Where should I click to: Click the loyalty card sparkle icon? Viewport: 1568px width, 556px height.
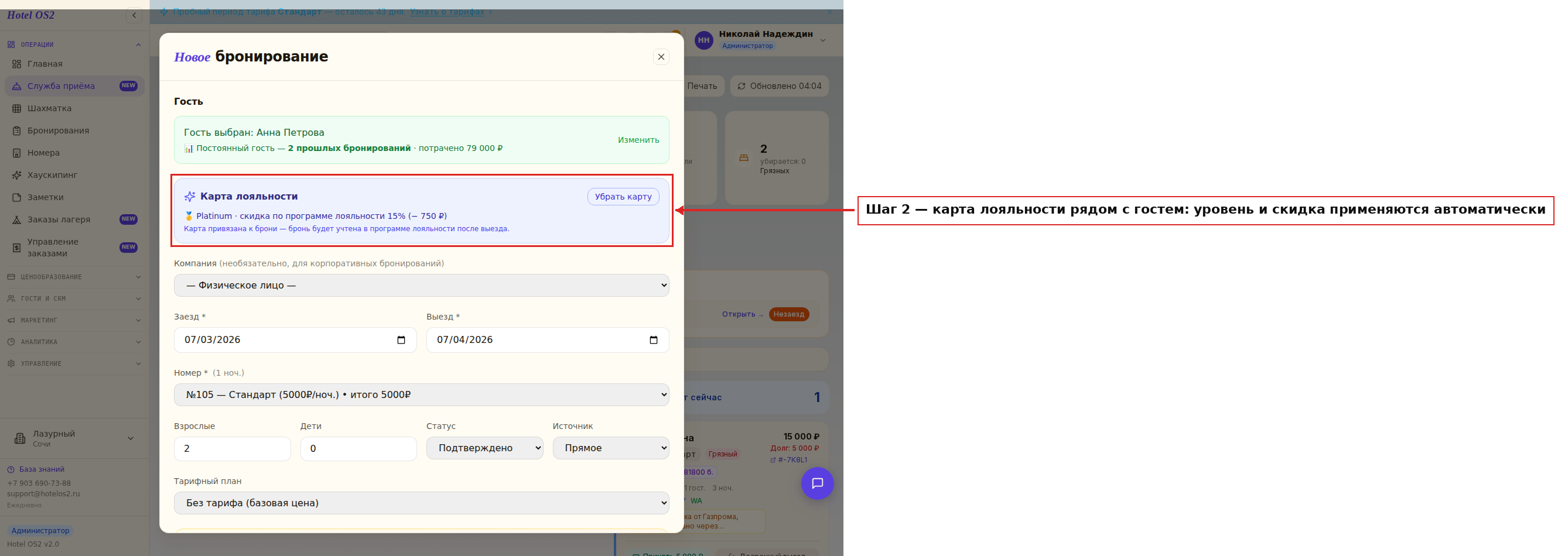point(189,197)
